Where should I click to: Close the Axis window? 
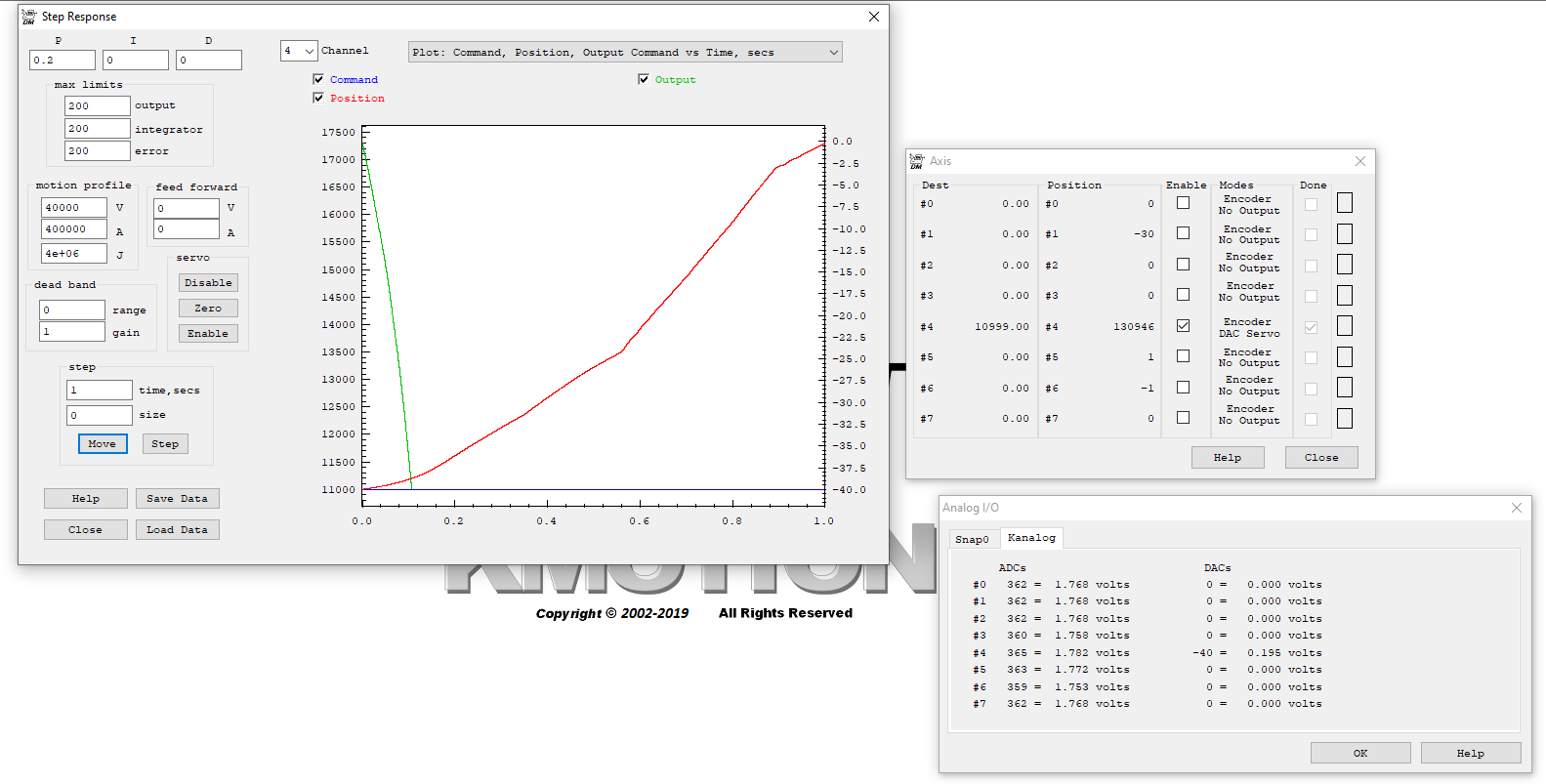1359,161
